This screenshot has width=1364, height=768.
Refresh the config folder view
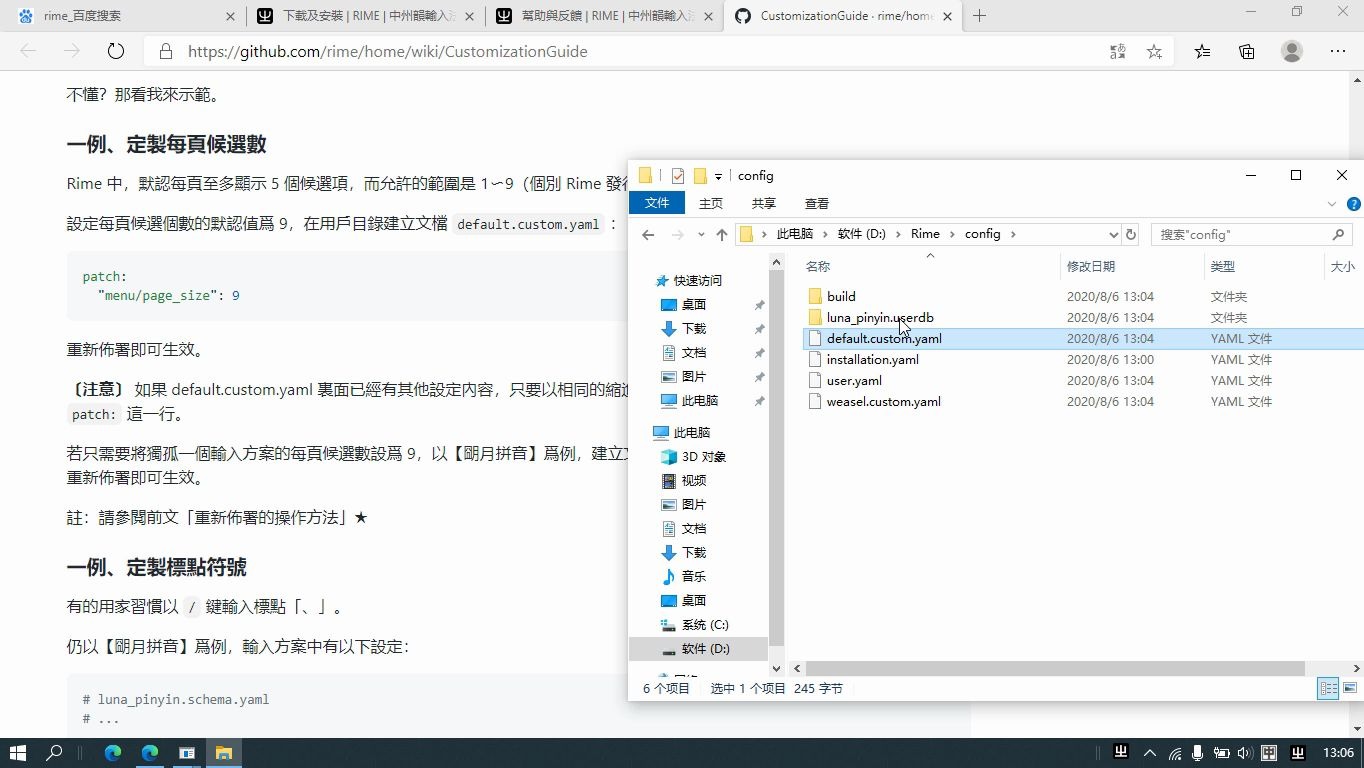[1131, 234]
